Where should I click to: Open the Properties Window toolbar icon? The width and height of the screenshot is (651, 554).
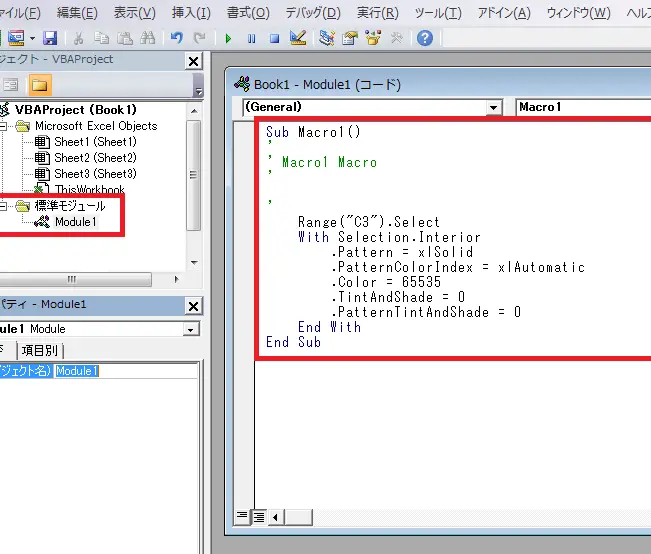[x=350, y=38]
